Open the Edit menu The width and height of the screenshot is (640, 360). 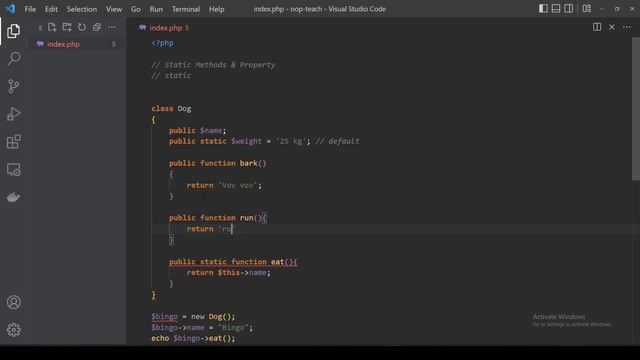(x=51, y=9)
